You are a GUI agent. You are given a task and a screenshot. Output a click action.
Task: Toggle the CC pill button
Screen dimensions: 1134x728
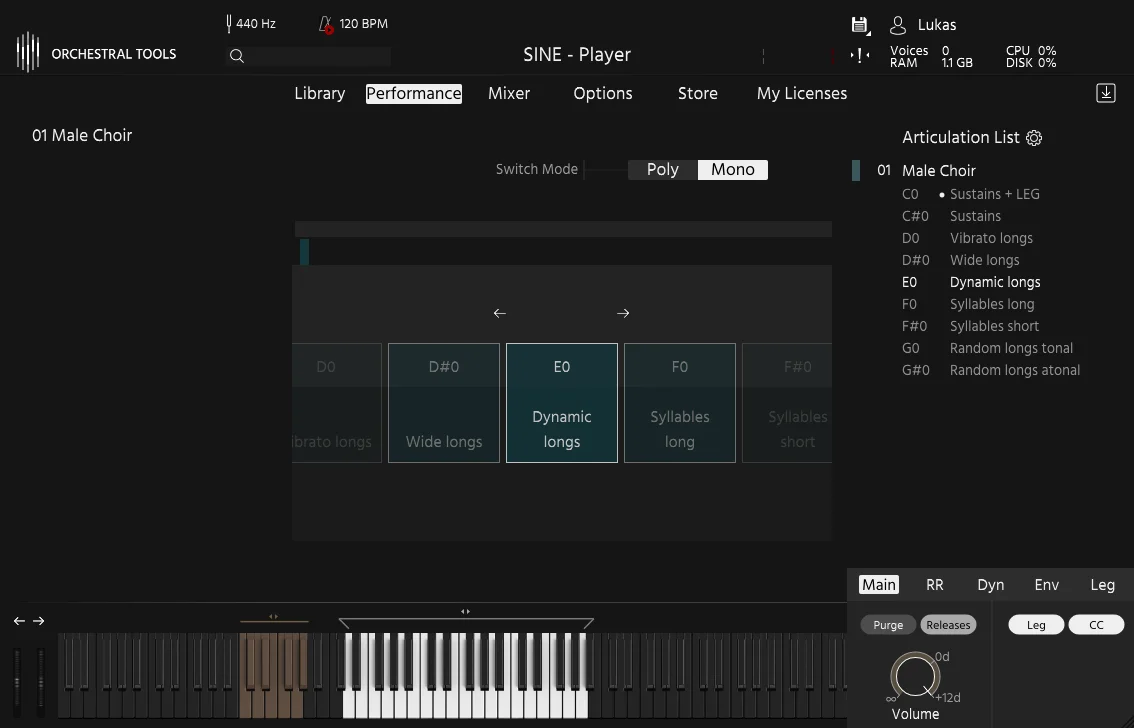point(1096,625)
